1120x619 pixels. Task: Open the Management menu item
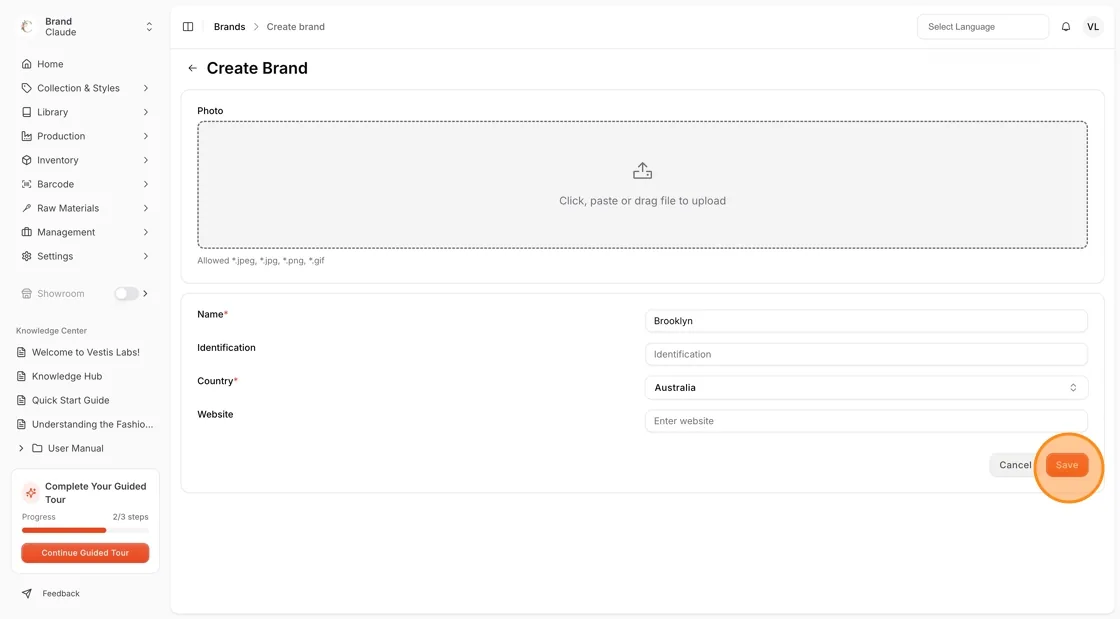pyautogui.click(x=86, y=232)
